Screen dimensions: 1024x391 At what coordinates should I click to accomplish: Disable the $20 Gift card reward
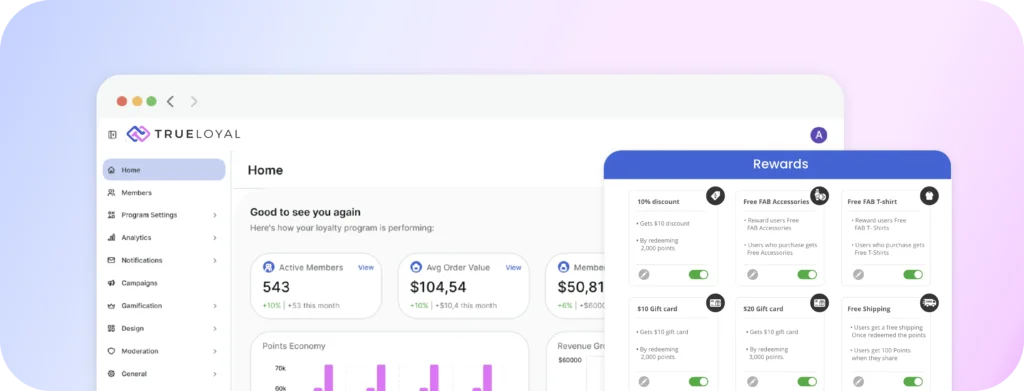click(807, 382)
